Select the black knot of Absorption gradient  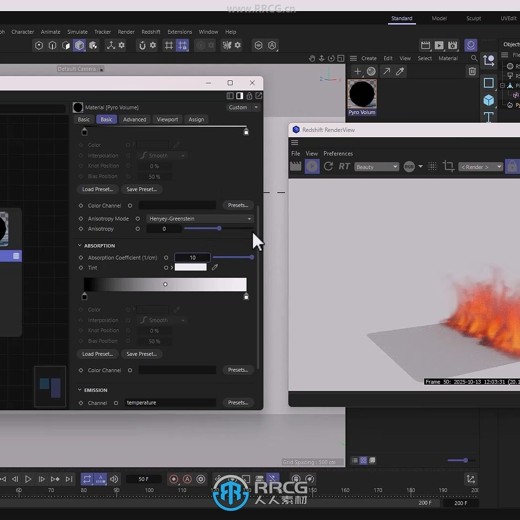84,296
